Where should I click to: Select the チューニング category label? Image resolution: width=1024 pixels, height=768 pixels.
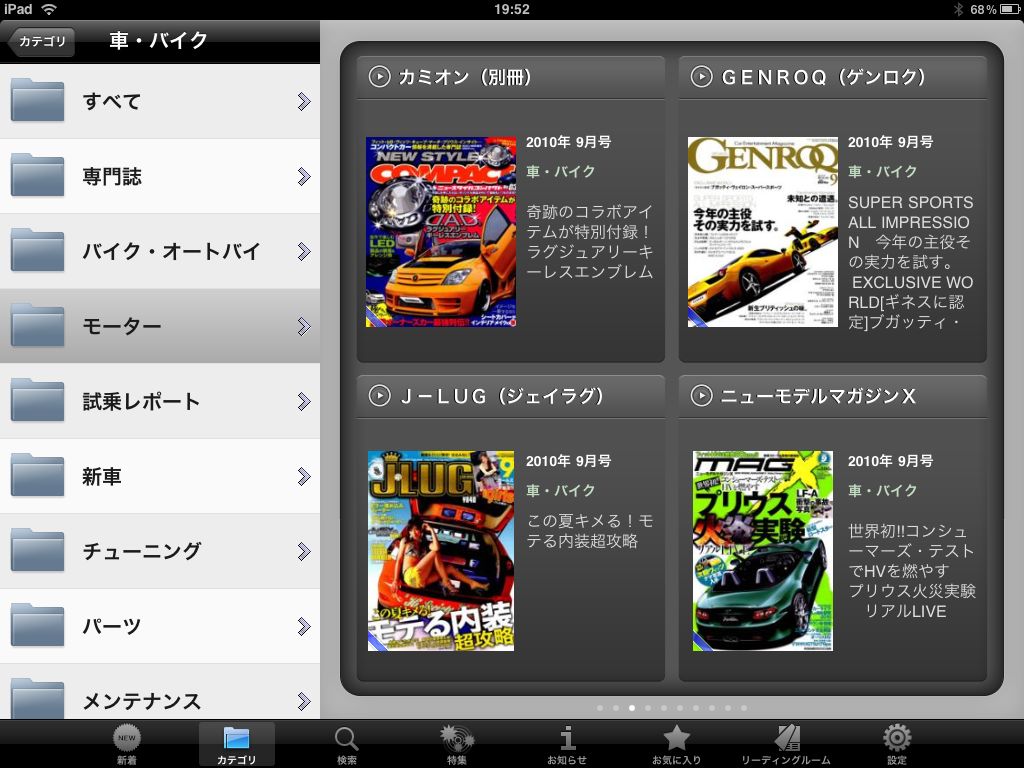point(141,551)
